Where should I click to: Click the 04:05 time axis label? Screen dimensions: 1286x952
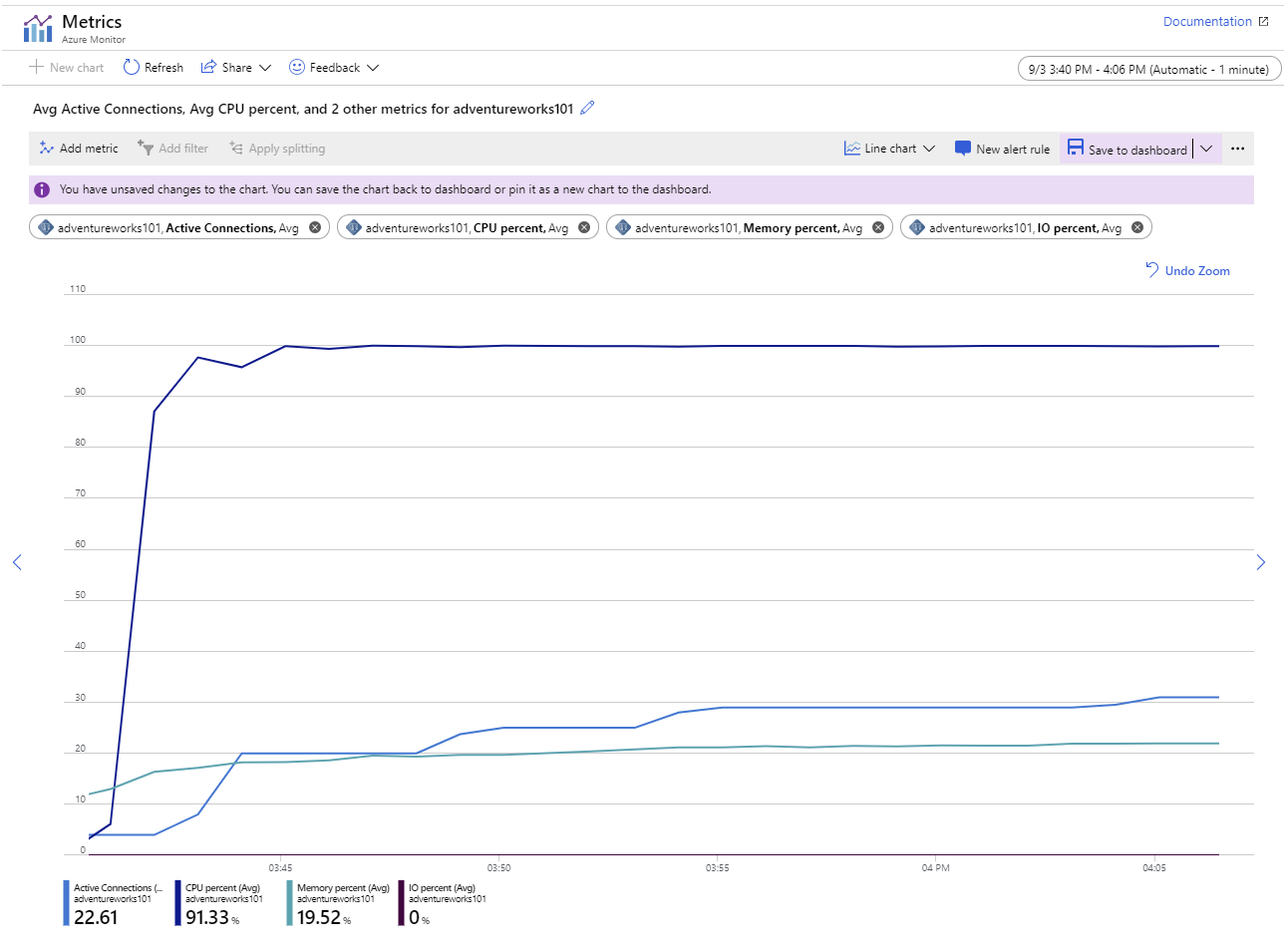pos(1154,868)
